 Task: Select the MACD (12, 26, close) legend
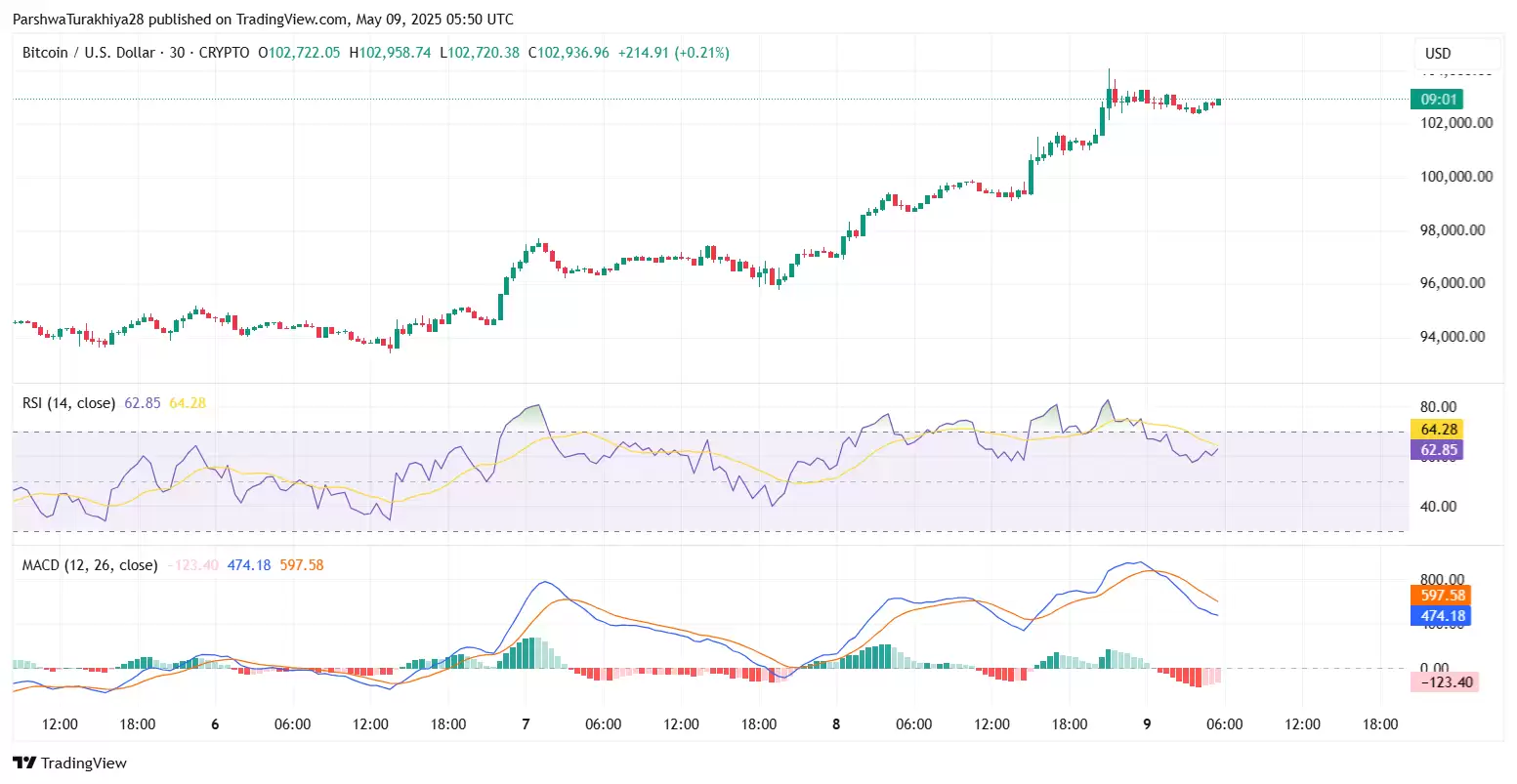90,565
